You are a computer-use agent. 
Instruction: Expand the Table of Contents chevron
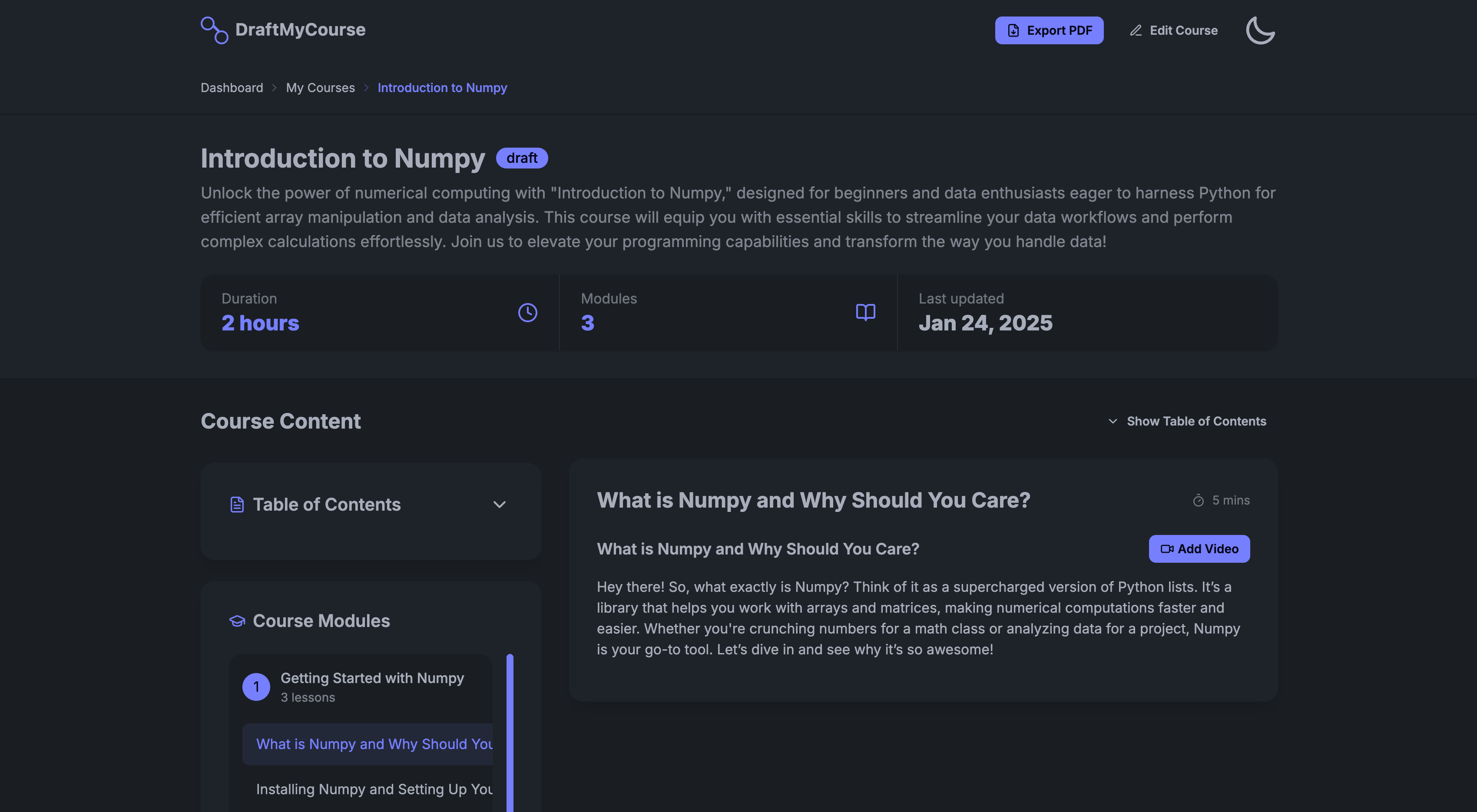[499, 504]
